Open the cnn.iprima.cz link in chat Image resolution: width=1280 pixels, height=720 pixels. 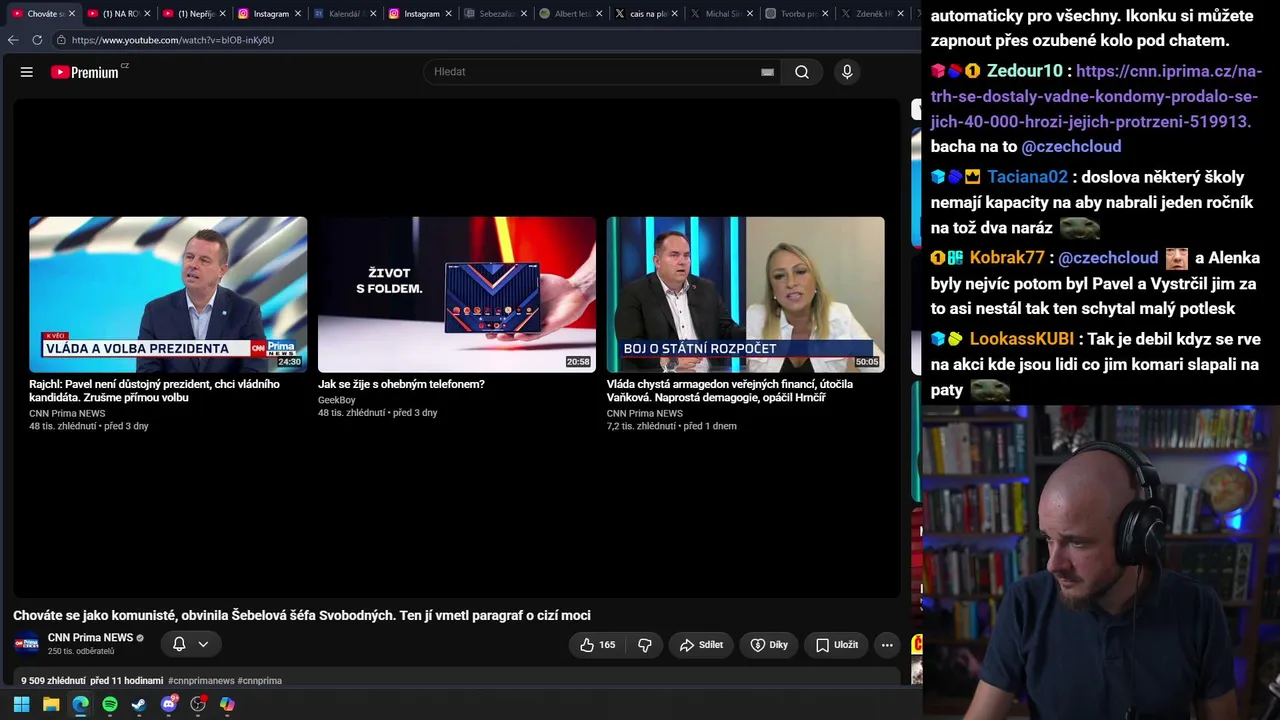click(x=1097, y=96)
